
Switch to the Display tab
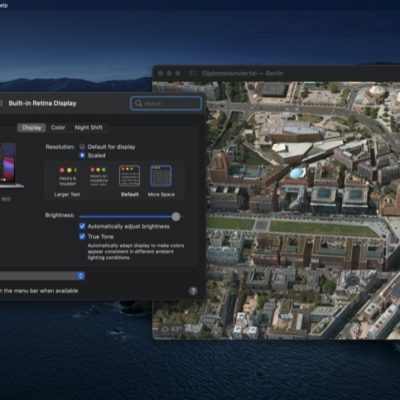(32, 128)
